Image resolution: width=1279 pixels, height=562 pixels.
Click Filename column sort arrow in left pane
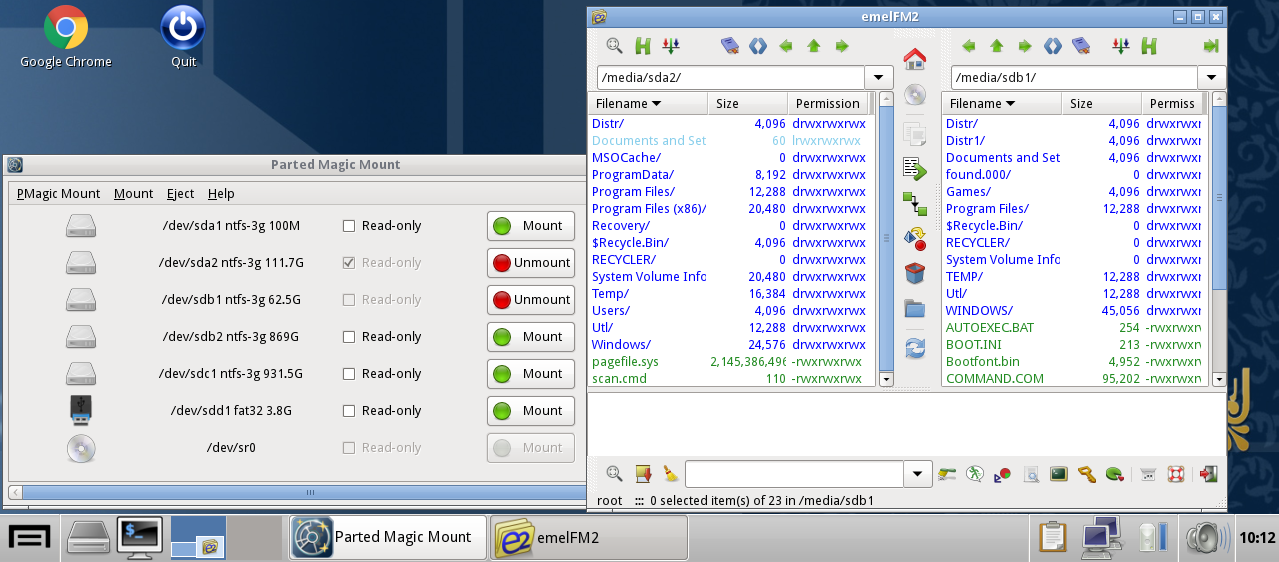657,103
